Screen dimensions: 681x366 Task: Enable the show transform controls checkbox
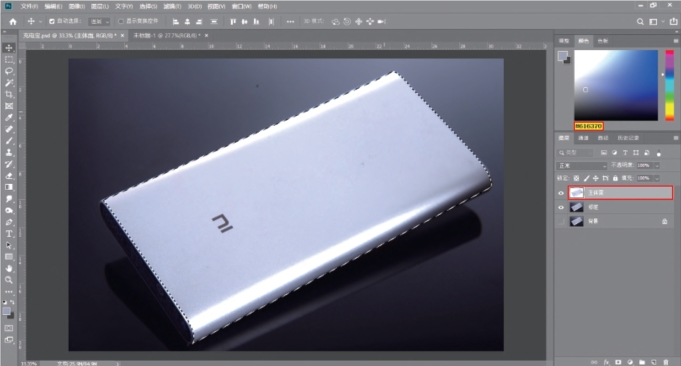point(121,21)
